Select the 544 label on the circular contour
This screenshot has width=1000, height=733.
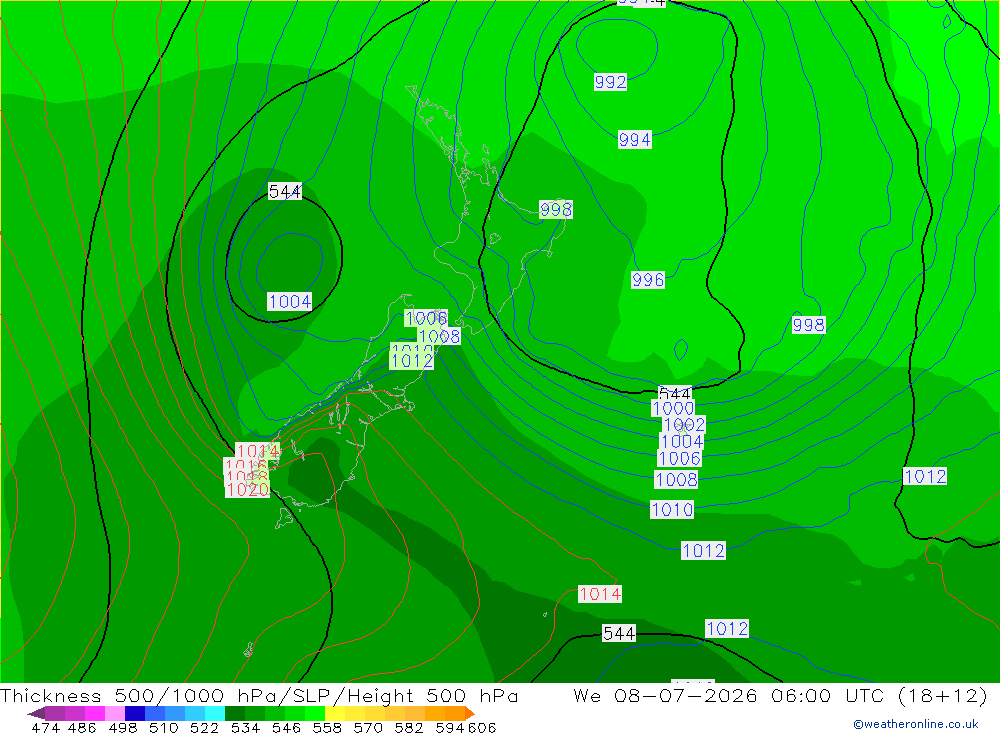pos(284,191)
